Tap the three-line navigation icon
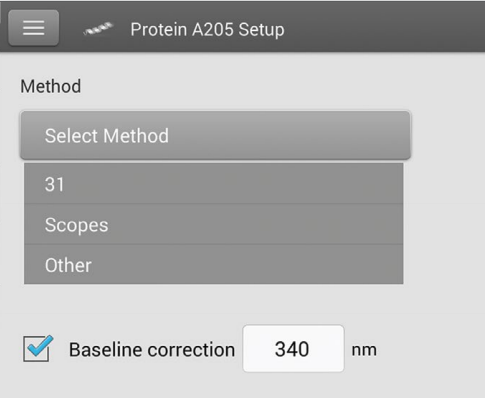Image resolution: width=485 pixels, height=398 pixels. (x=34, y=28)
